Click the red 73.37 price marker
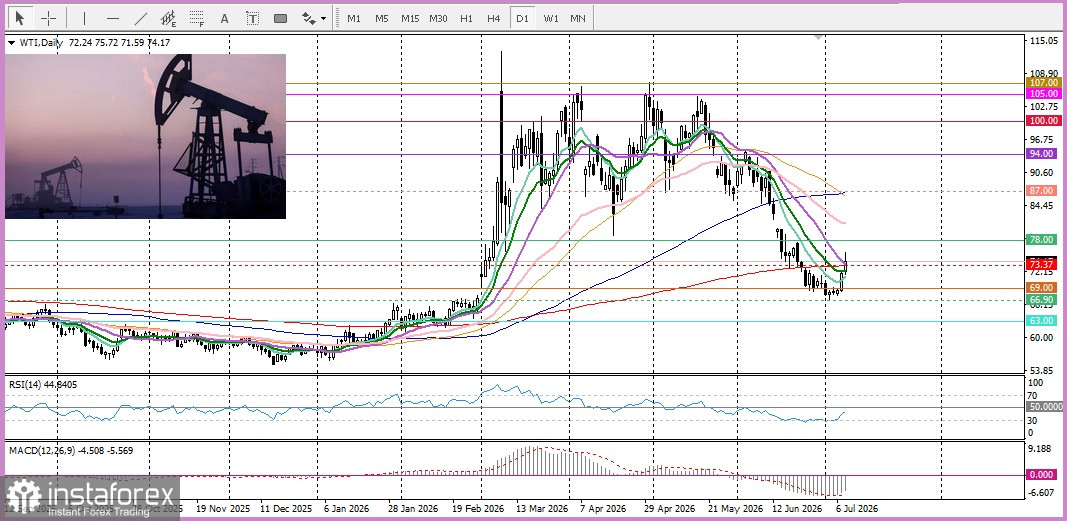 (1043, 264)
